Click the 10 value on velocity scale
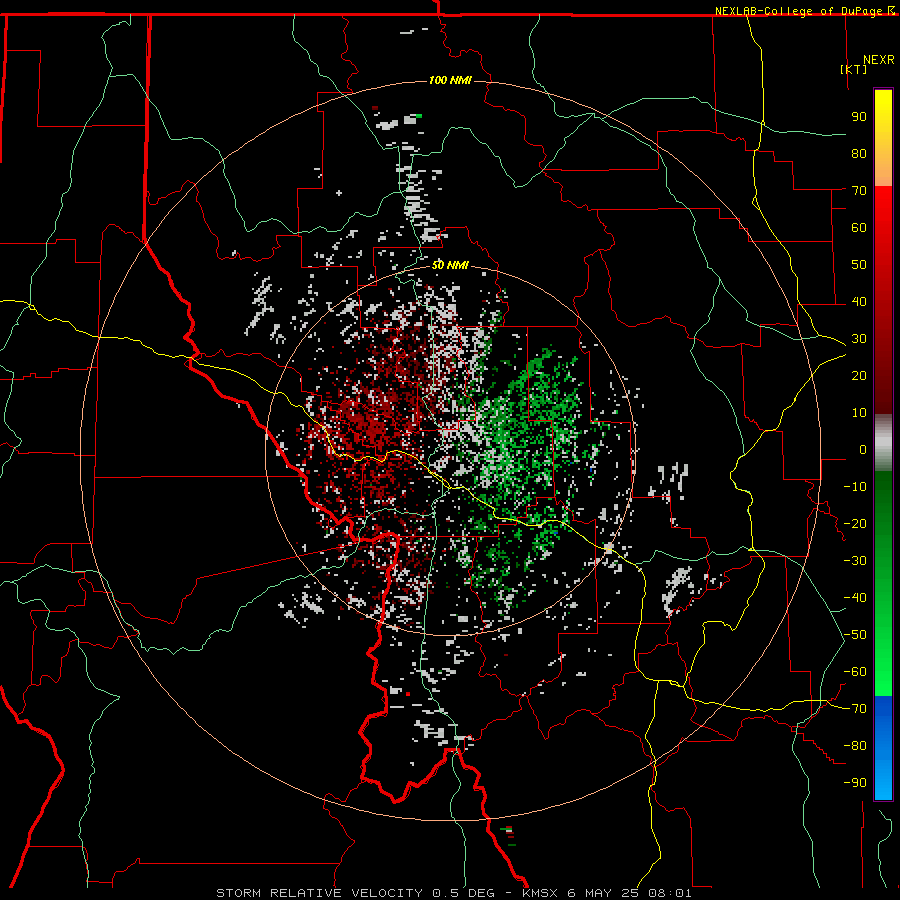Viewport: 900px width, 900px height. point(859,413)
